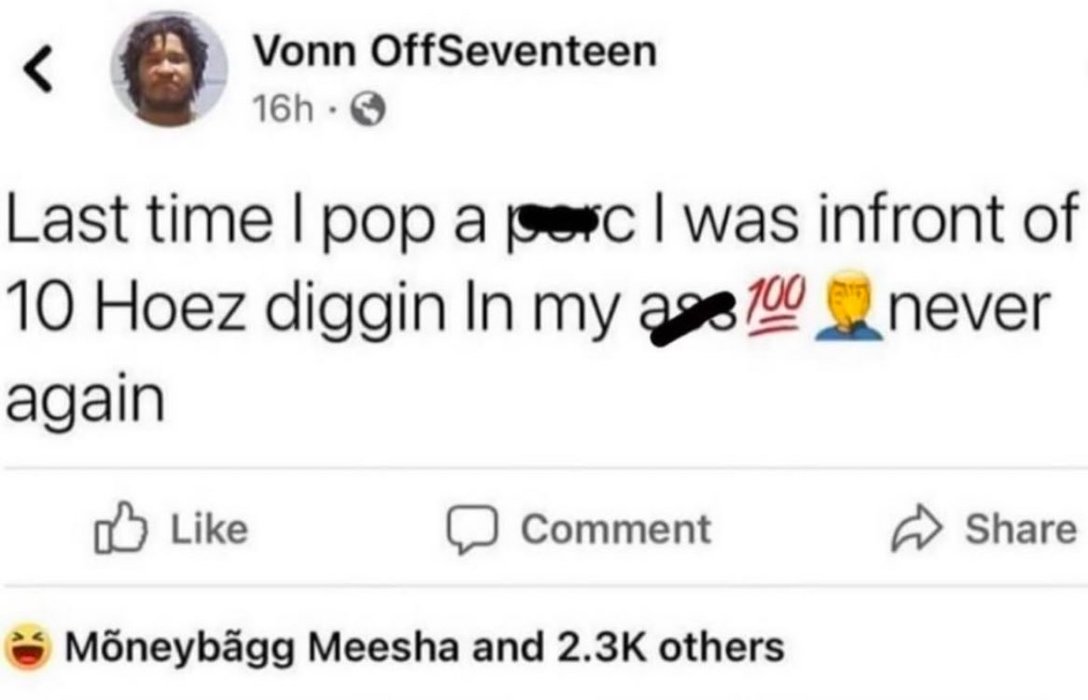Tap the Like label text
This screenshot has height=700, width=1088.
point(209,529)
